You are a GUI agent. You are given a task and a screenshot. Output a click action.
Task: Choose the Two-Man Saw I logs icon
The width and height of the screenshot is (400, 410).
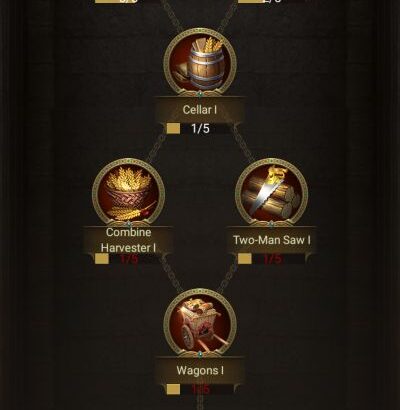(271, 193)
